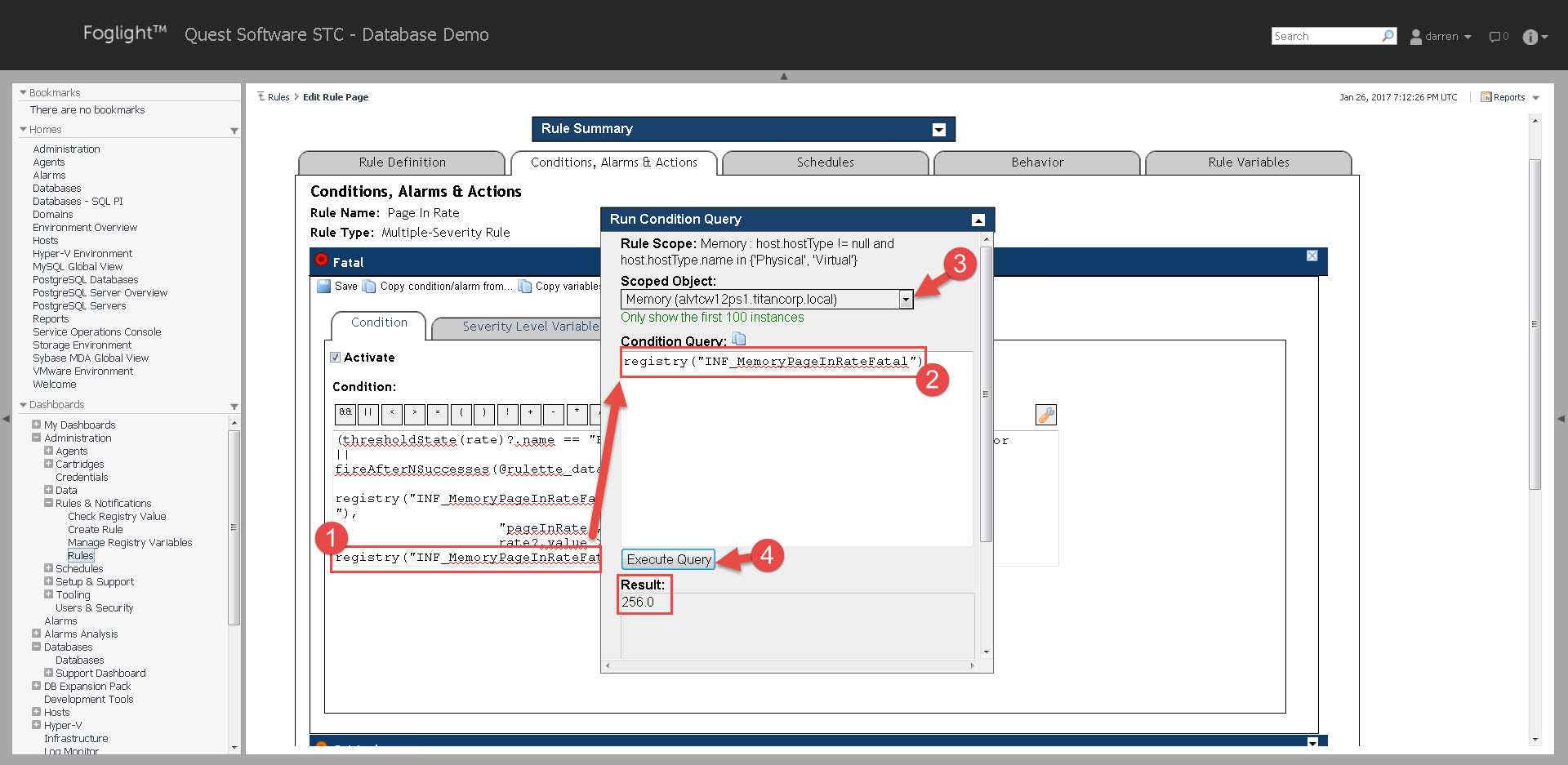Click the Save disk icon
The width and height of the screenshot is (1568, 765).
324,287
